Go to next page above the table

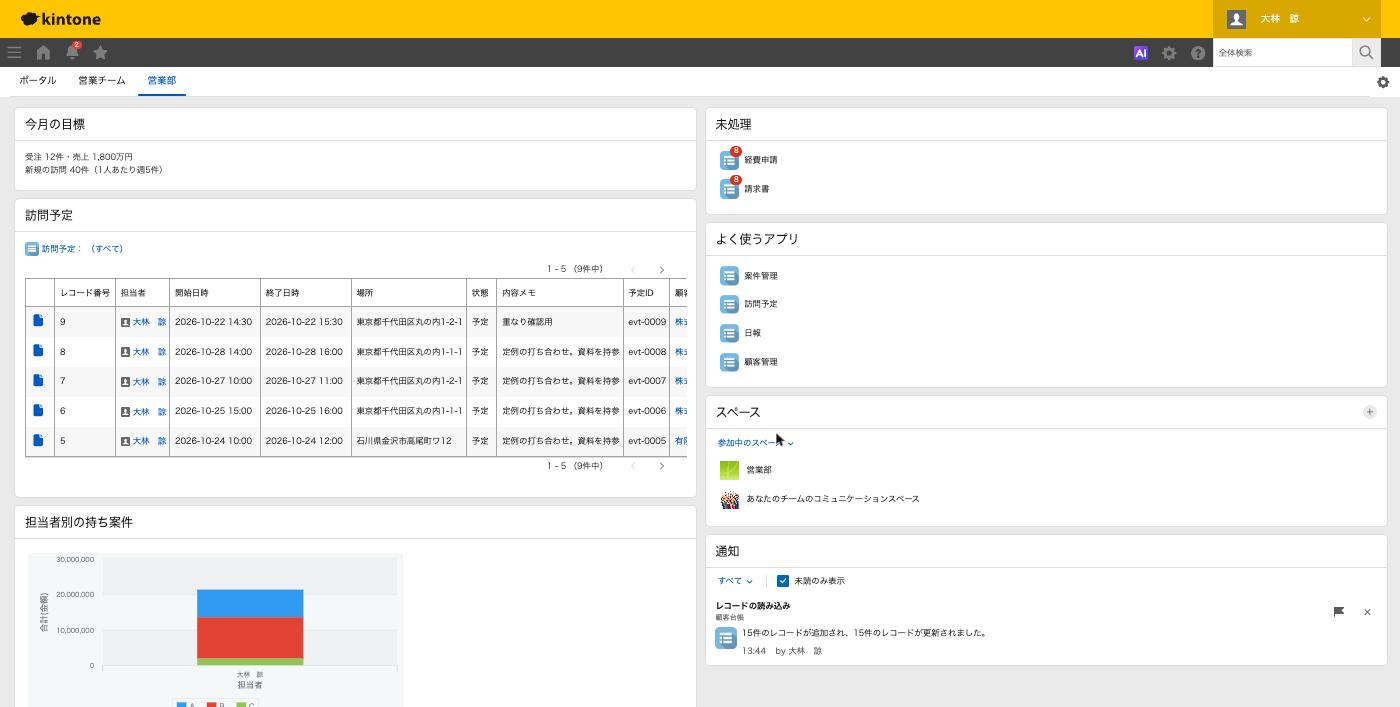661,270
